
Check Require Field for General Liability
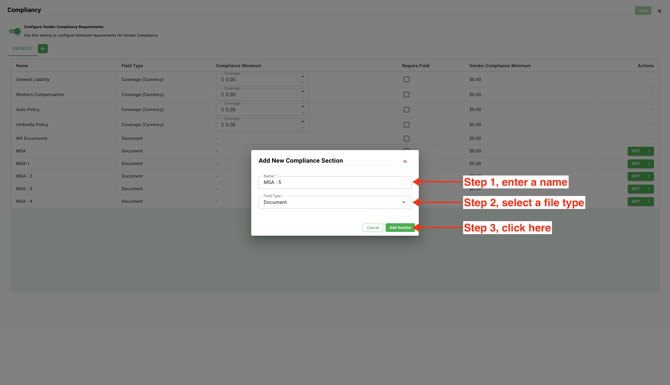[x=406, y=79]
